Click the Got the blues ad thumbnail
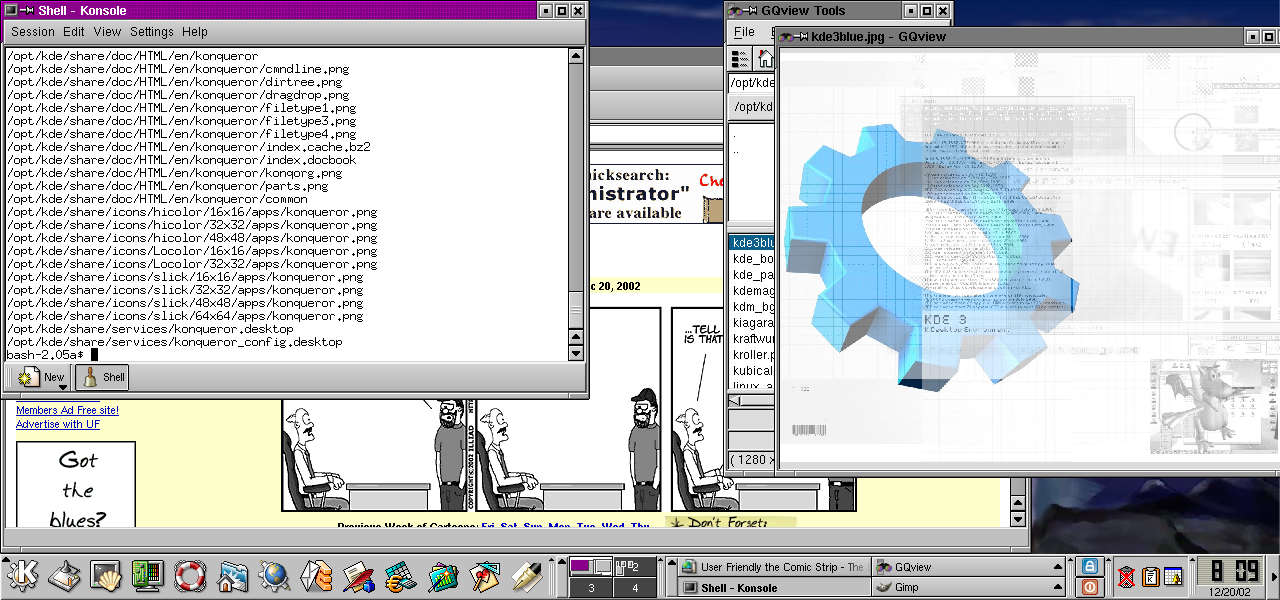 click(x=76, y=484)
